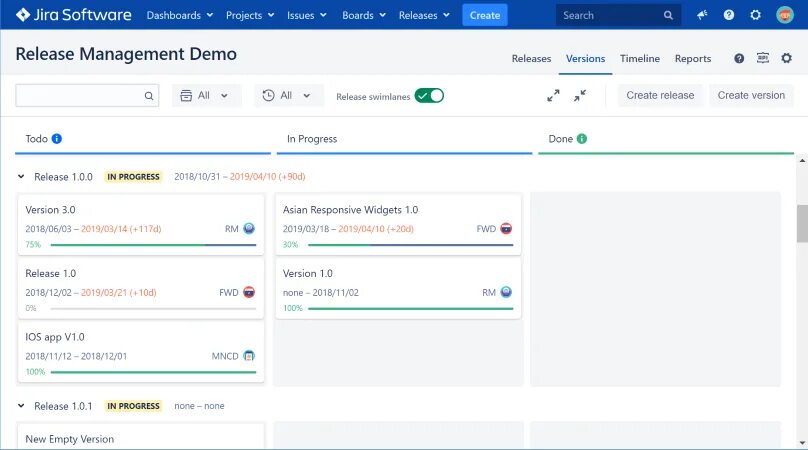Image resolution: width=808 pixels, height=450 pixels.
Task: Click Version 3.0 progress bar at 75%
Action: click(153, 245)
